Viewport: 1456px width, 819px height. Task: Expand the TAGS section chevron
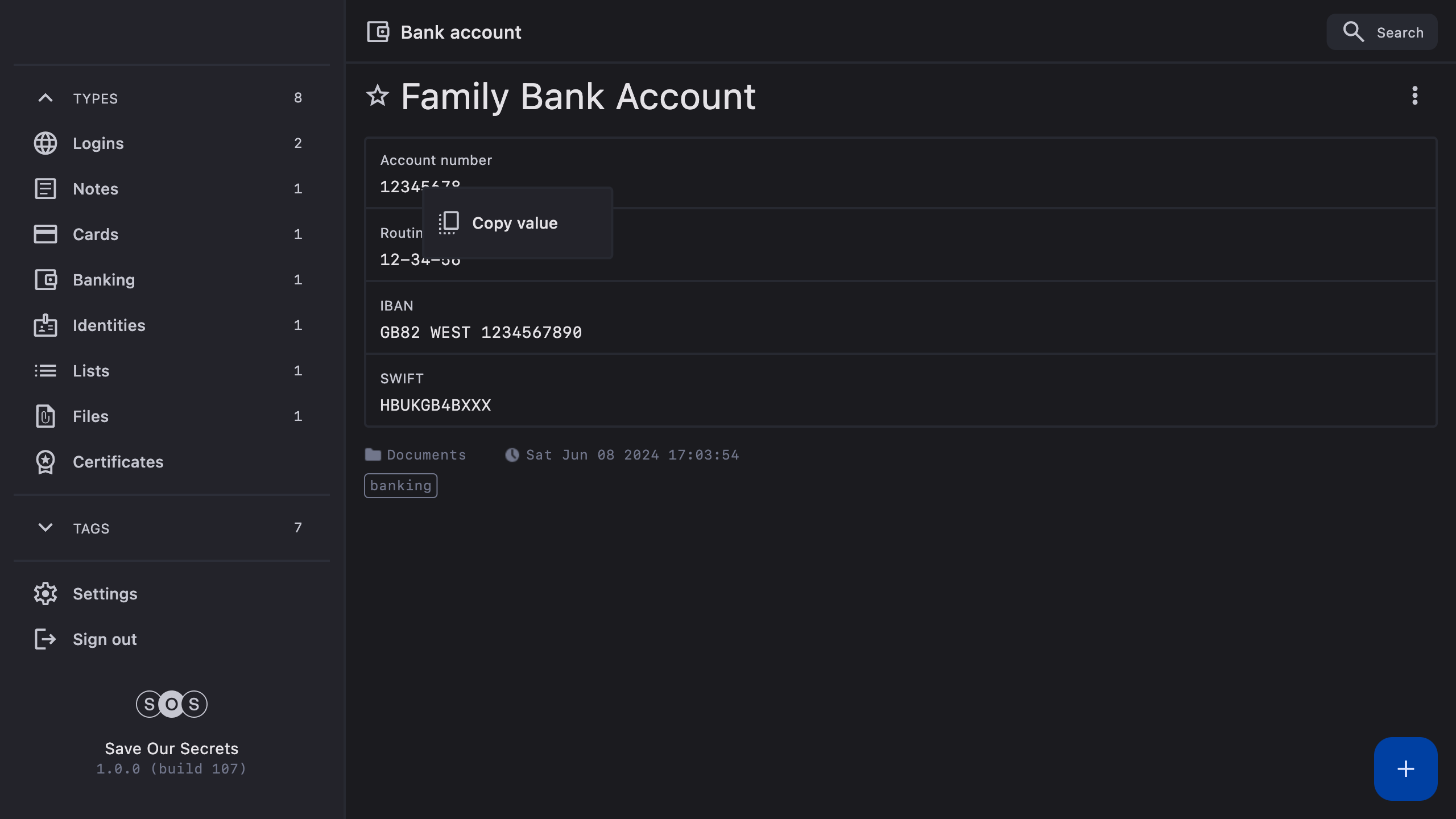(45, 528)
